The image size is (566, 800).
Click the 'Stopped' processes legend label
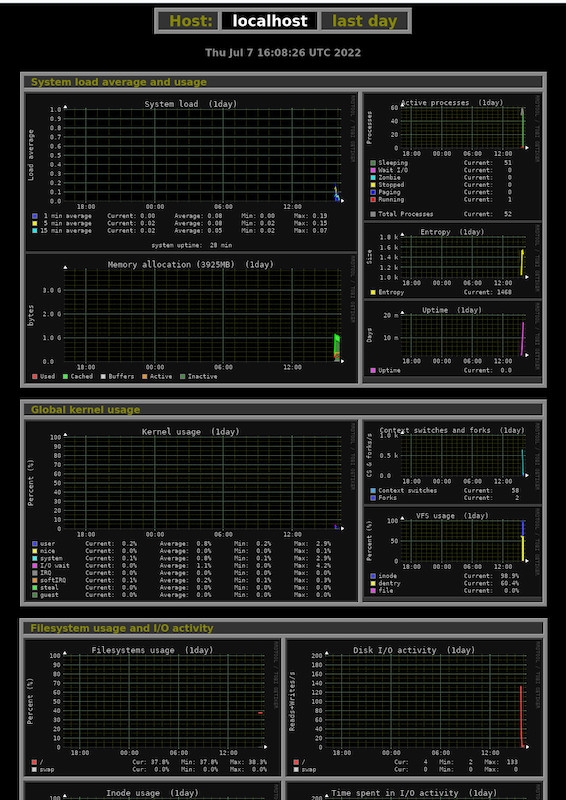[x=391, y=185]
